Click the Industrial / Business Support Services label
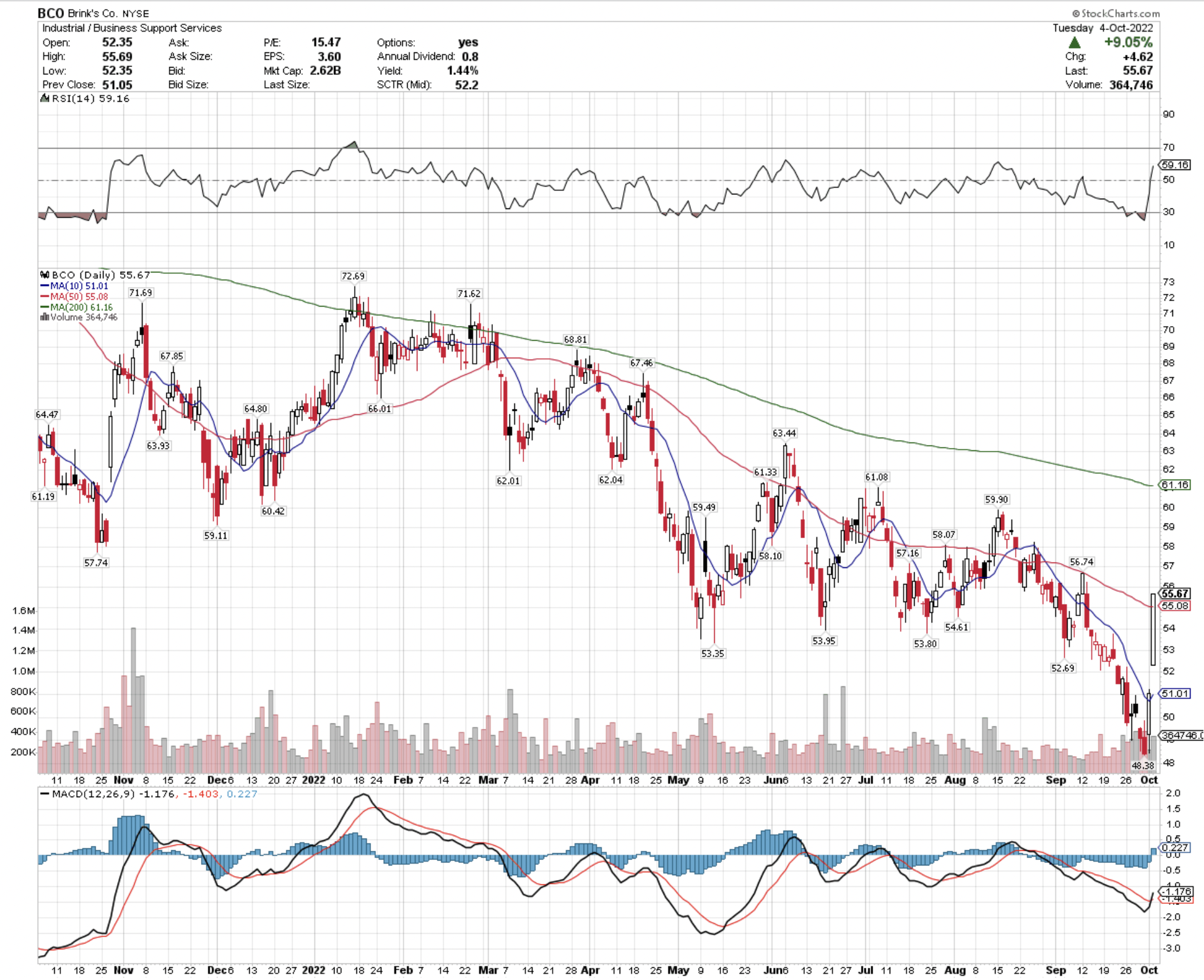1204x980 pixels. click(132, 28)
